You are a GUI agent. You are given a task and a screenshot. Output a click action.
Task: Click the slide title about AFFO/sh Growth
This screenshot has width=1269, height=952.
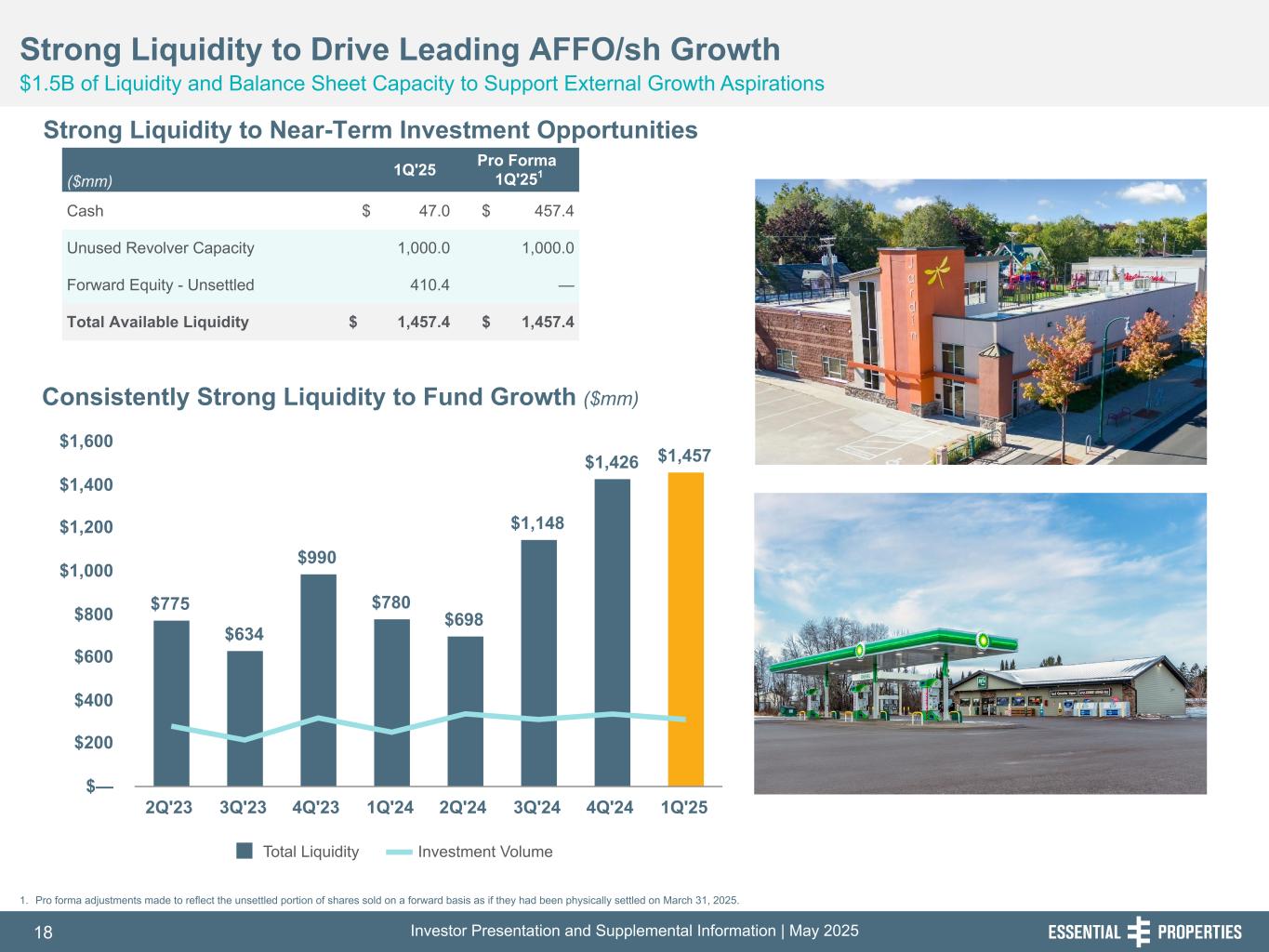point(400,49)
